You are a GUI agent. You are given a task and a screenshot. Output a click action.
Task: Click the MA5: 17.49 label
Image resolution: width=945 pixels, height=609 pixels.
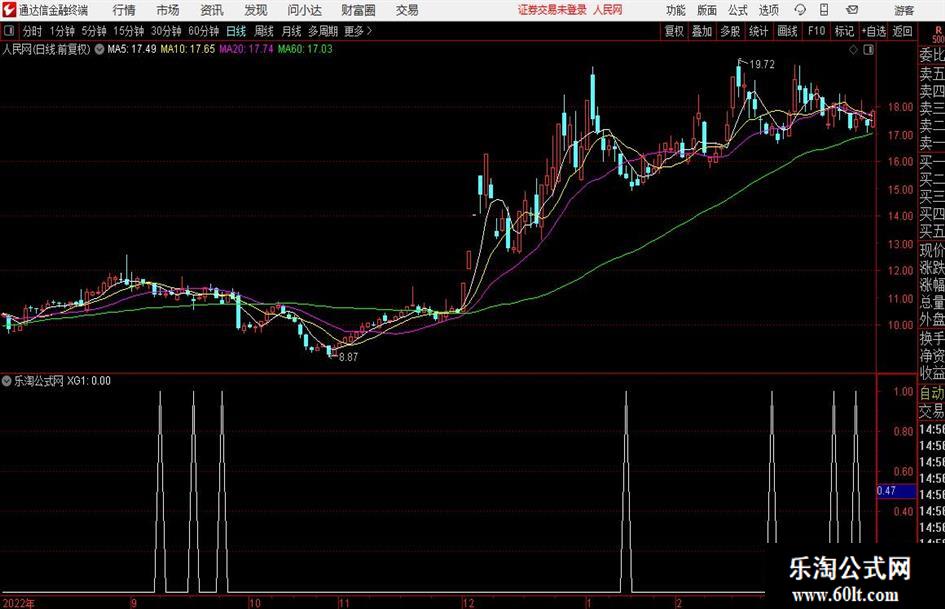(132, 49)
